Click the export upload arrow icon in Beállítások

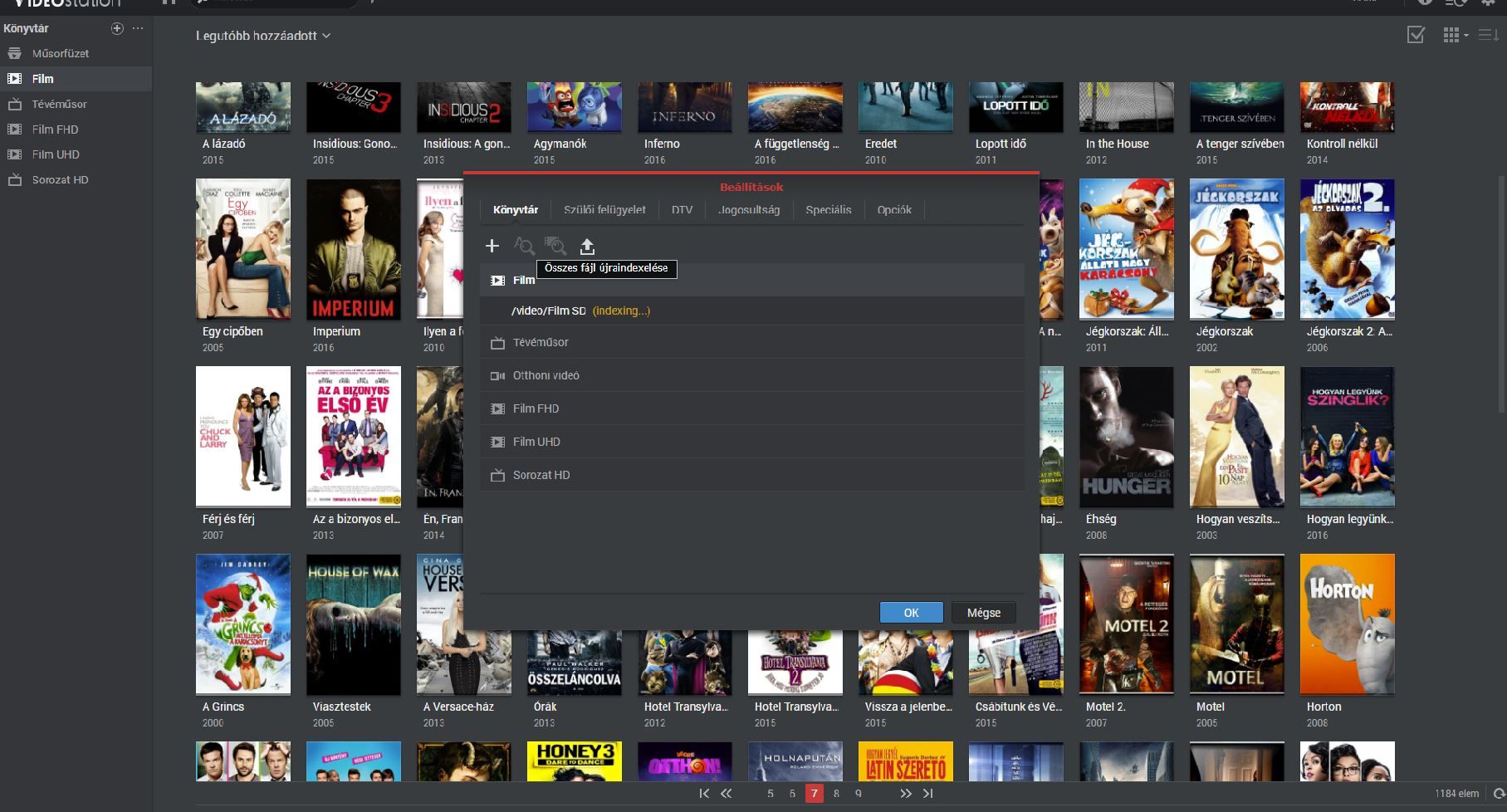pos(587,246)
